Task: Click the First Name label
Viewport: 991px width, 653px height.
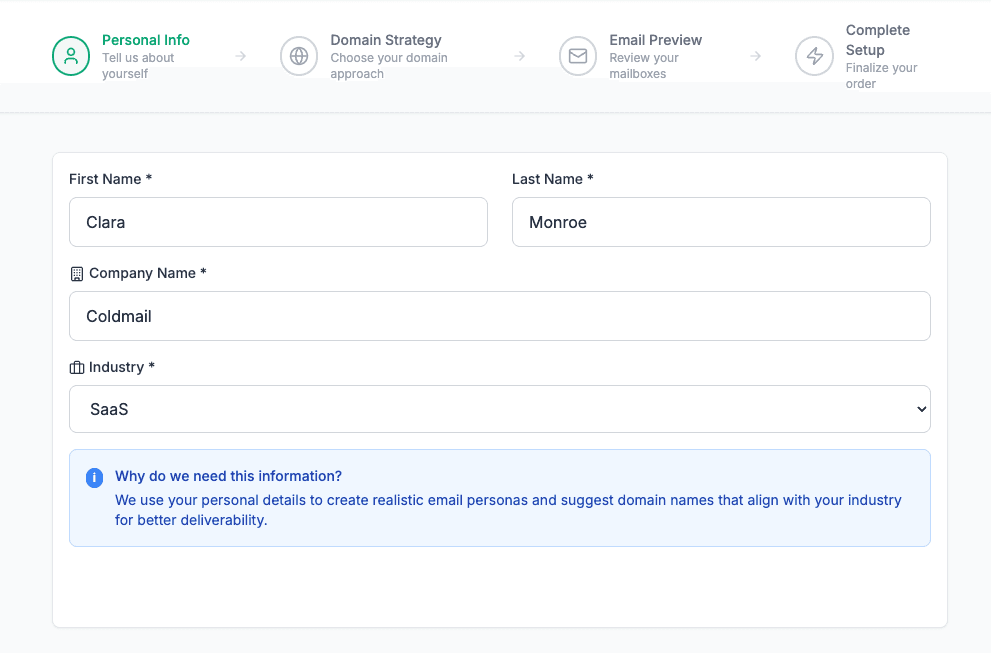Action: tap(110, 179)
